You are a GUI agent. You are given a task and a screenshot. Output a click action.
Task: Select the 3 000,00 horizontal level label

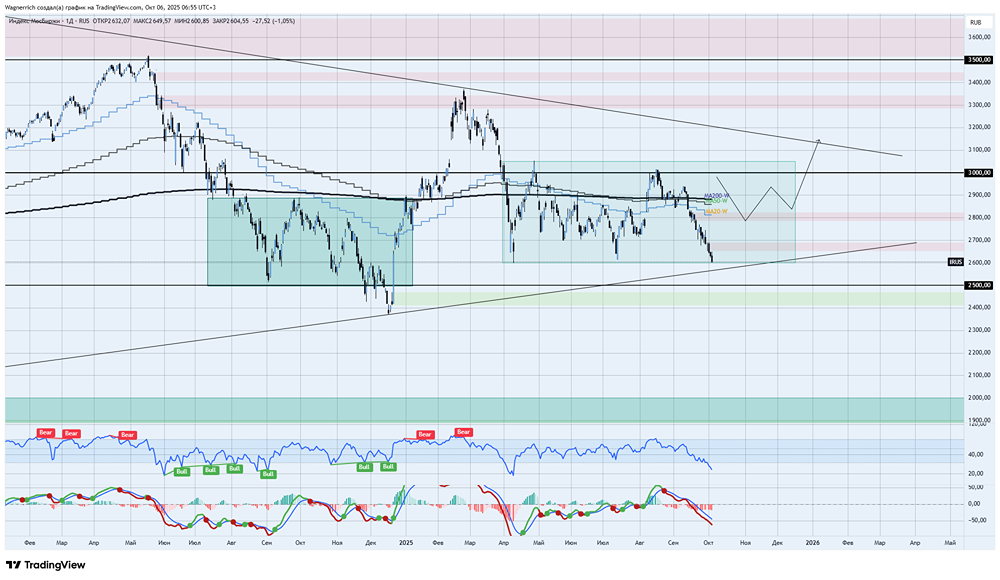979,172
